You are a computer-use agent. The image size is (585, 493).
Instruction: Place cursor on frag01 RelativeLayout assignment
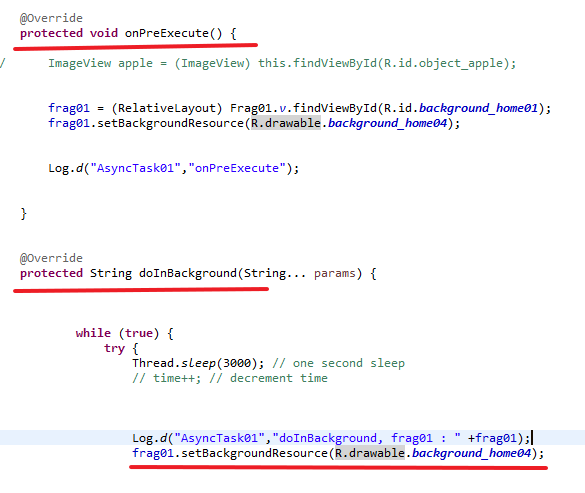[x=300, y=108]
